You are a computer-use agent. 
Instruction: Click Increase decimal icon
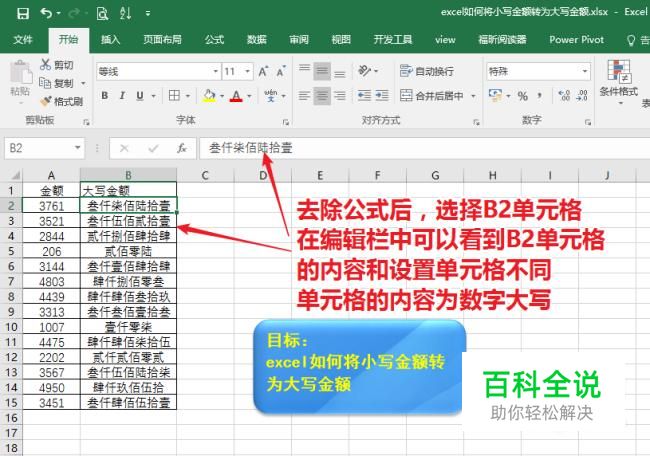(564, 96)
